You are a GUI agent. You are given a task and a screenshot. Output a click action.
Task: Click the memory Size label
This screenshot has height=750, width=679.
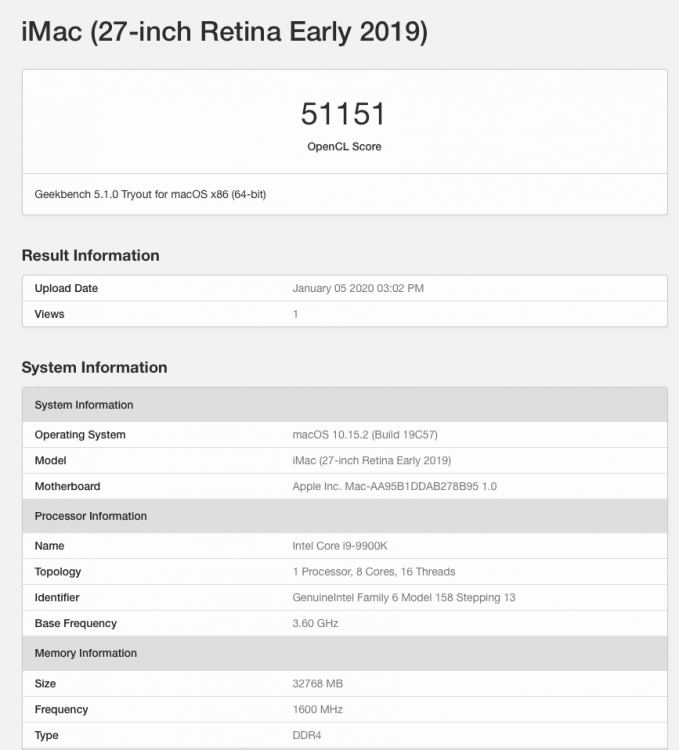45,684
